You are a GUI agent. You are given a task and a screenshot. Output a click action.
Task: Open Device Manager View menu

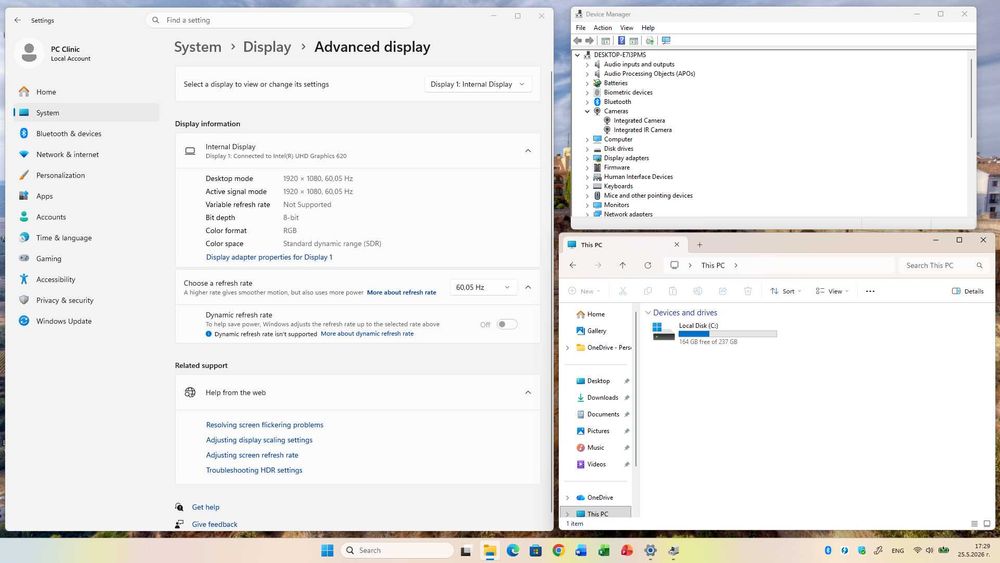pyautogui.click(x=627, y=28)
